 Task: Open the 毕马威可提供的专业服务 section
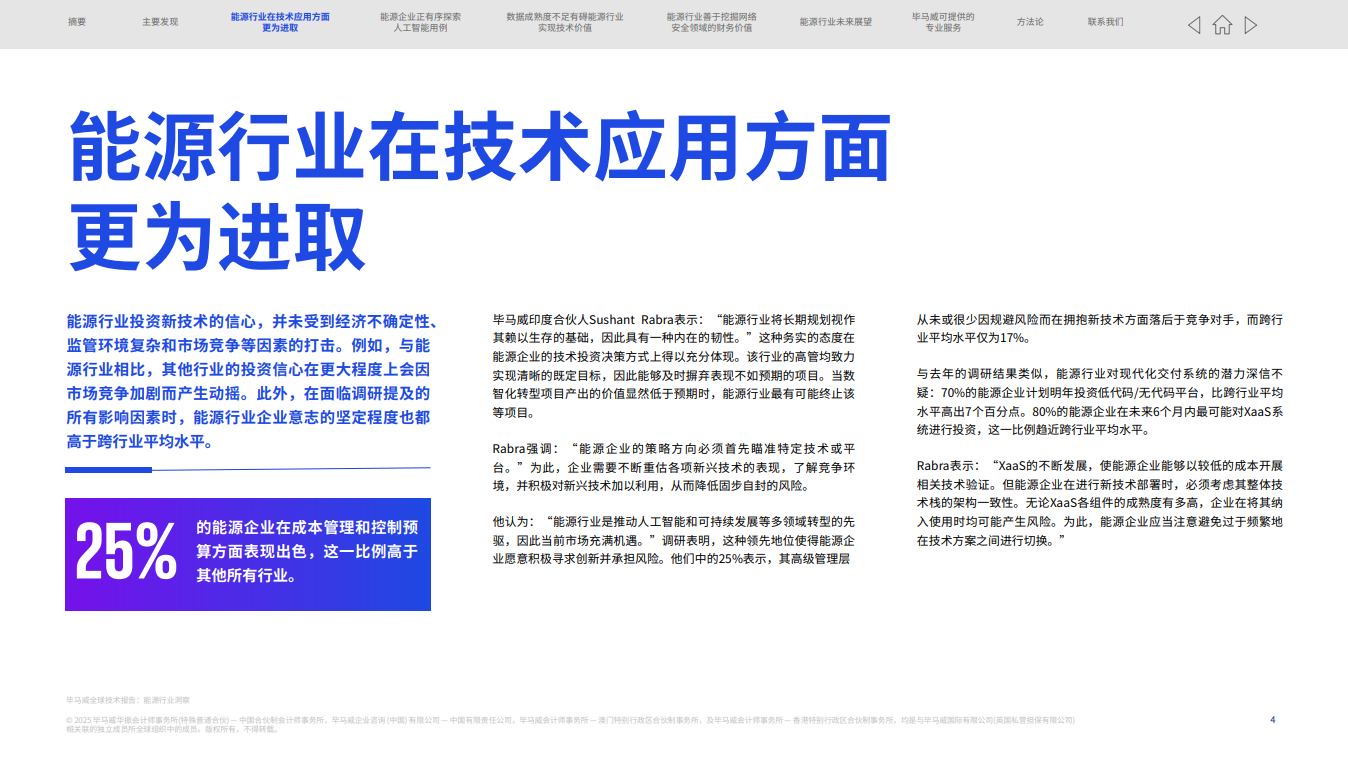click(x=941, y=24)
